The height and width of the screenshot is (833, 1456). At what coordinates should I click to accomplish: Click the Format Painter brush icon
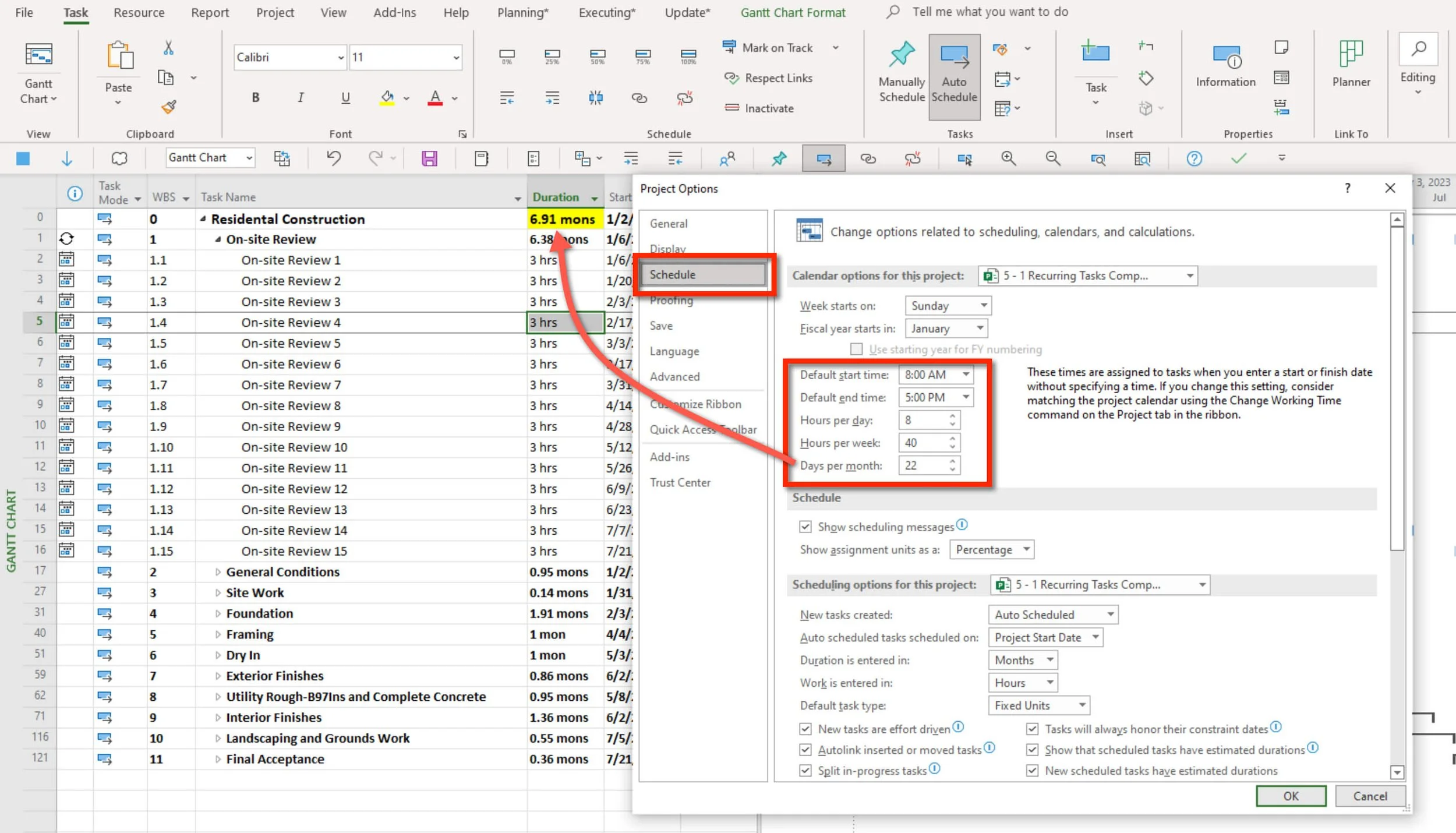[x=168, y=107]
